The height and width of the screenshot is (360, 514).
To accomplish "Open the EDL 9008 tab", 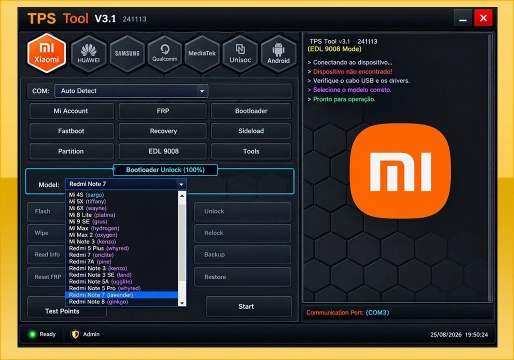I will click(163, 151).
